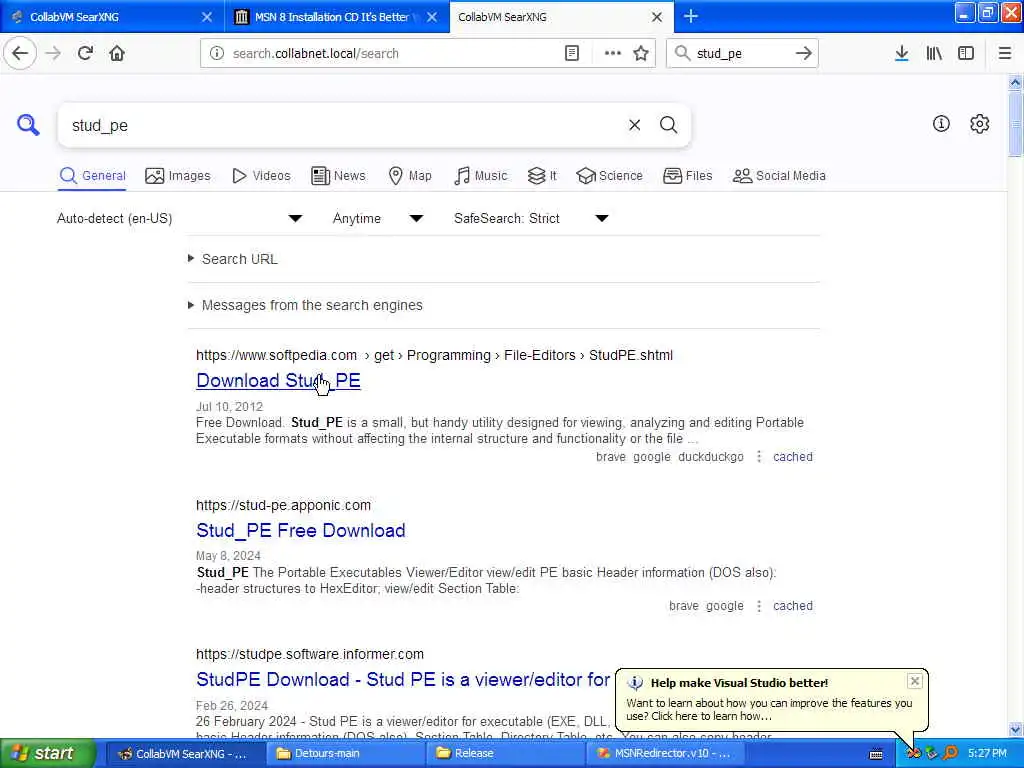Switch to the Map search category
Screen dimensions: 1024x768
(x=409, y=176)
